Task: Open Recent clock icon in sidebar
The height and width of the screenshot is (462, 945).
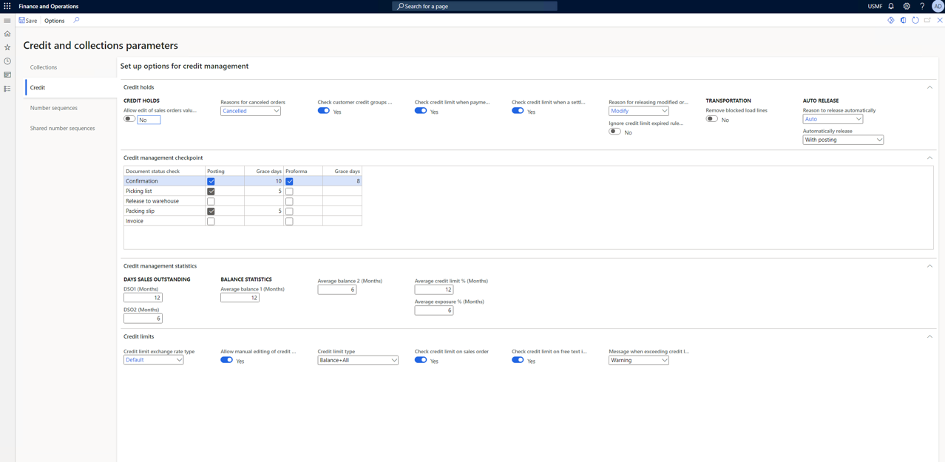Action: tap(7, 61)
